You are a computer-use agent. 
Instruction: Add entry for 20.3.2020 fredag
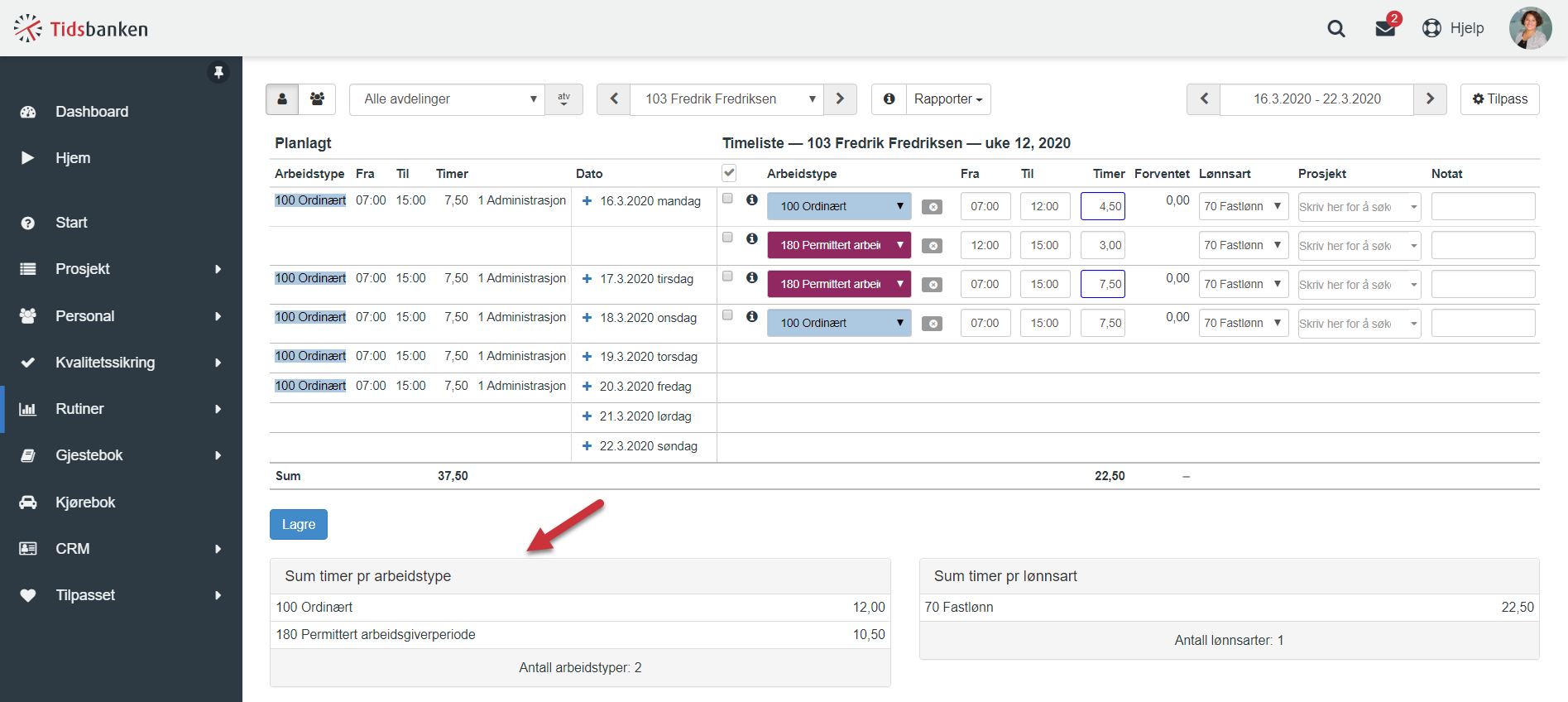pos(587,387)
